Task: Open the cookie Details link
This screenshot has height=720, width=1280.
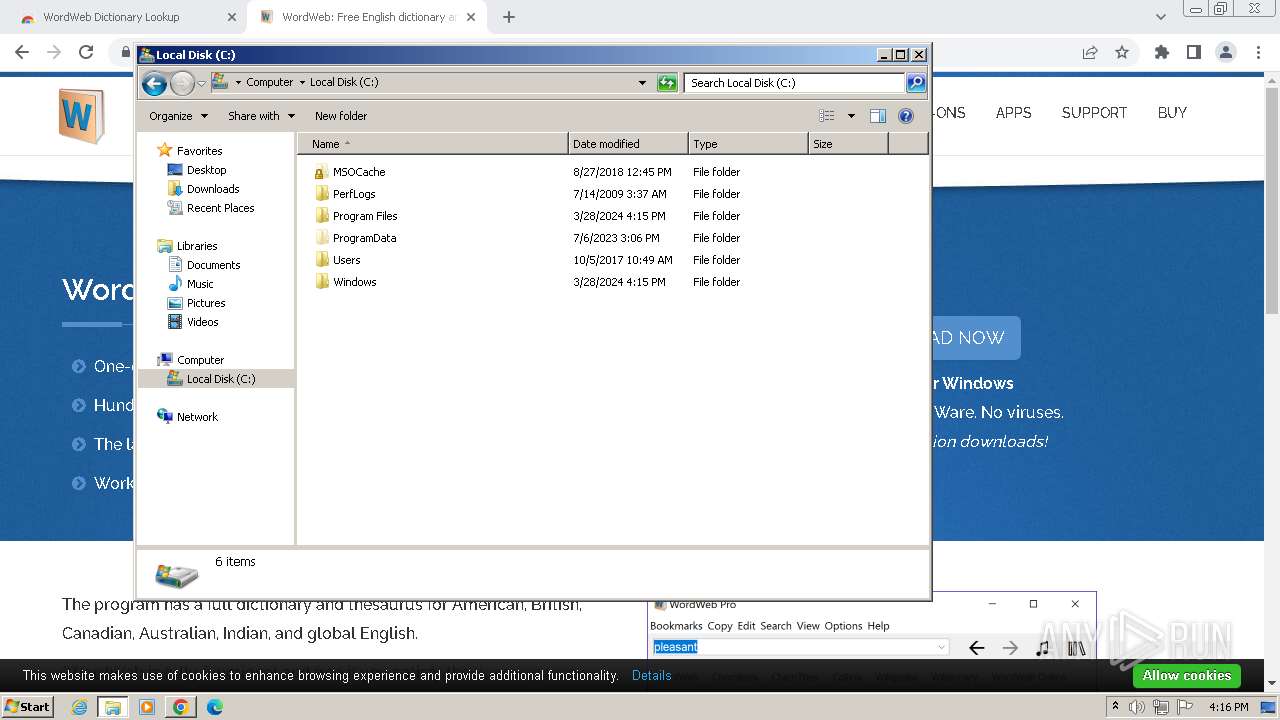Action: click(x=652, y=676)
